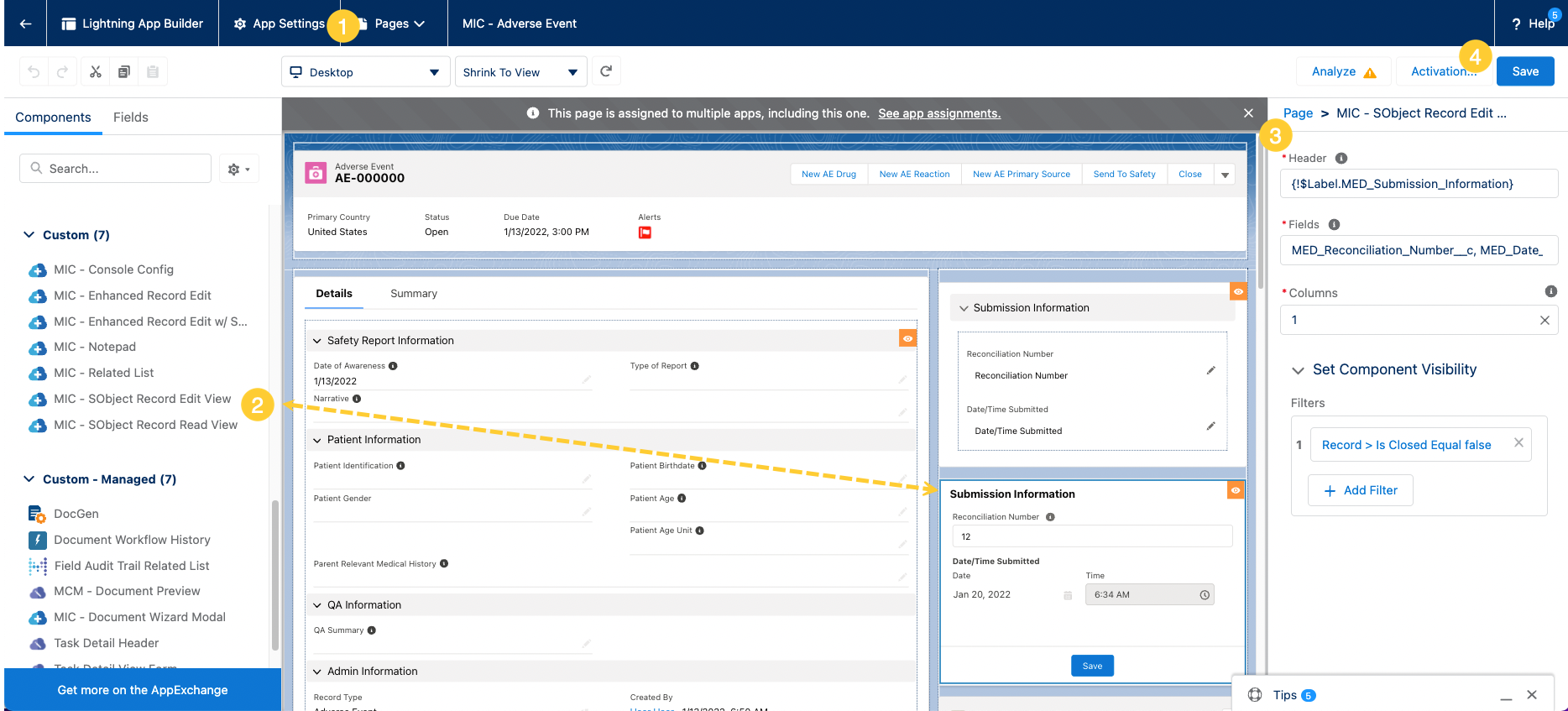Switch to the Fields tab
The image size is (1568, 711).
(x=130, y=118)
